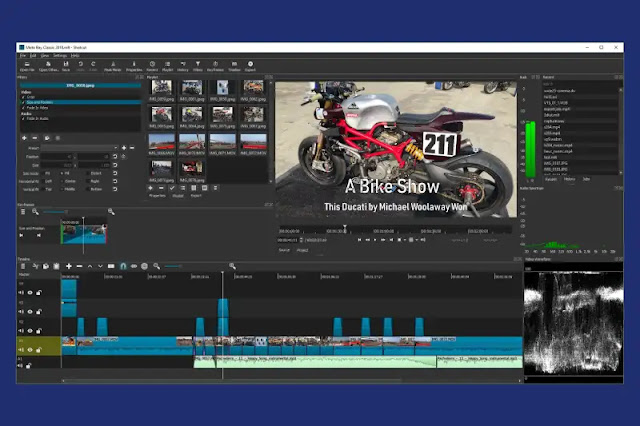The width and height of the screenshot is (640, 426).
Task: Append clip with the timeline plus icon
Action: tap(69, 266)
